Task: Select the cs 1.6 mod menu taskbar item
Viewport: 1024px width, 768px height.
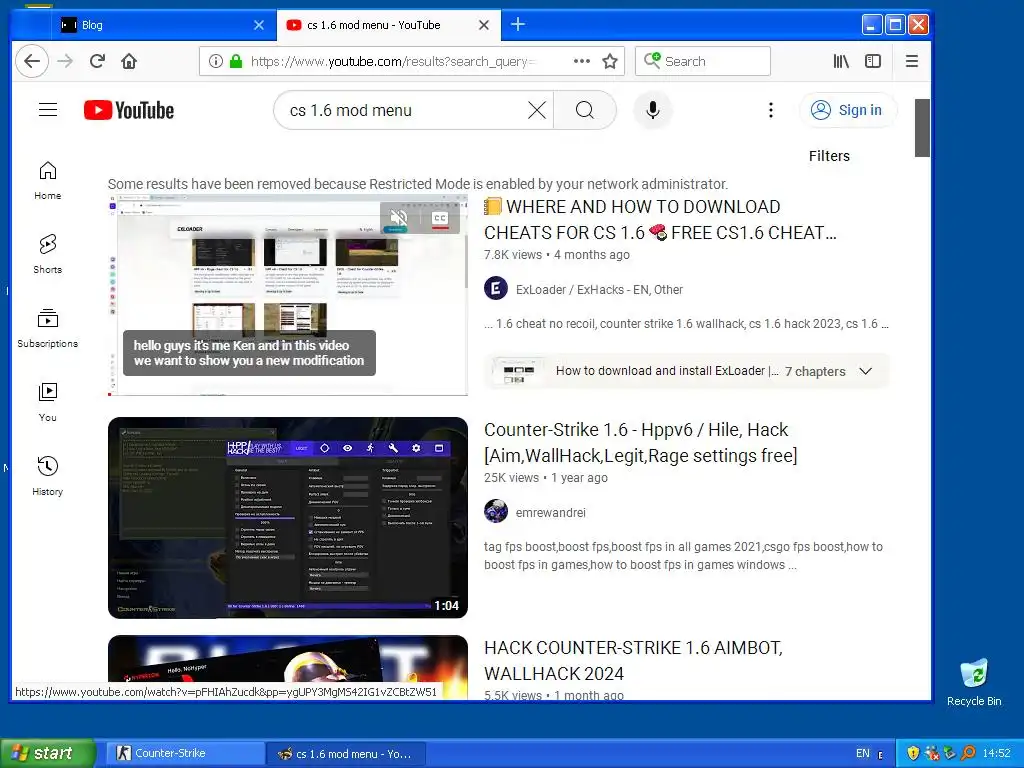Action: pos(346,754)
